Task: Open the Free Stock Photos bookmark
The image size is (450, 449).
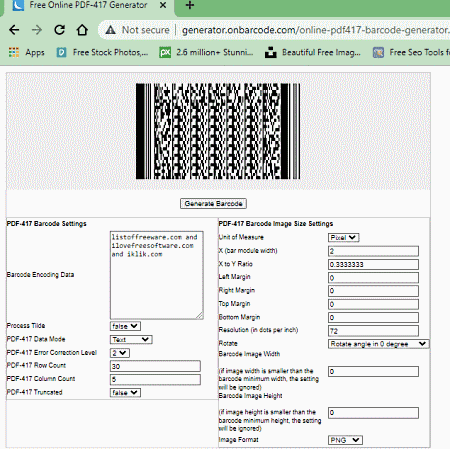Action: click(x=102, y=52)
